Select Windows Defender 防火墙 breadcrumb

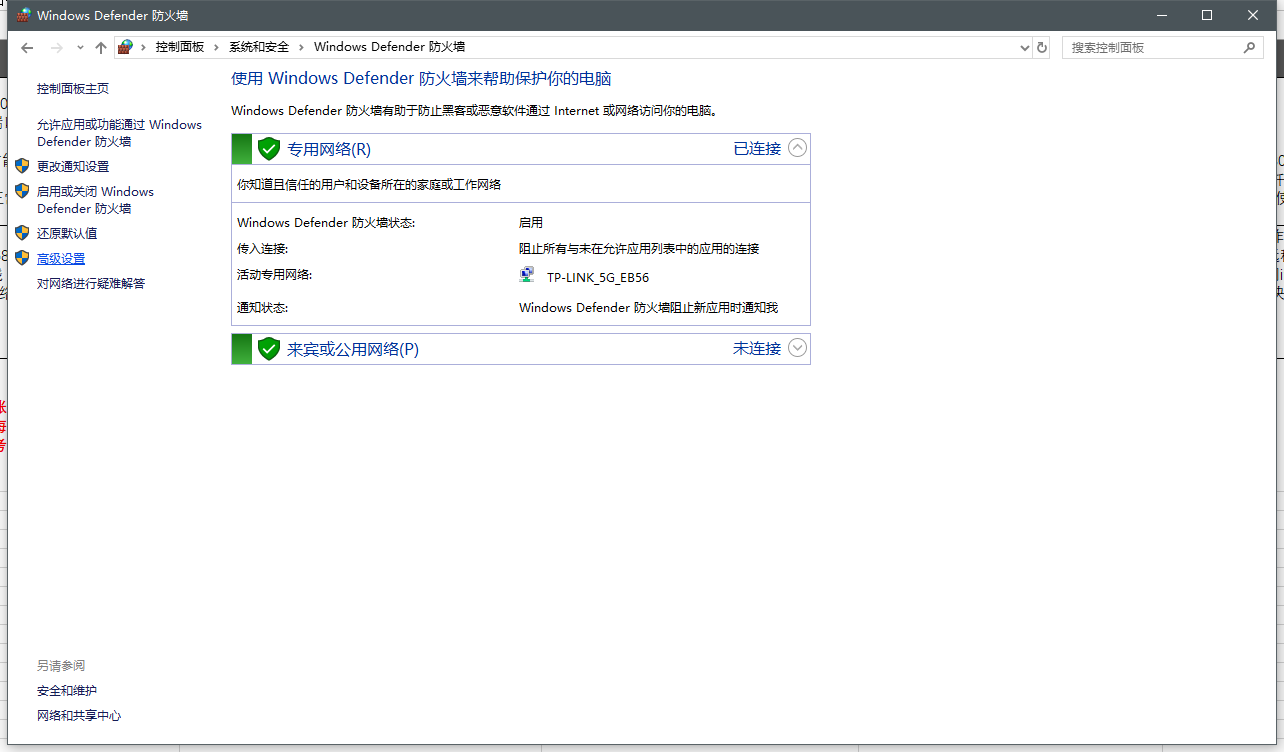pyautogui.click(x=389, y=47)
